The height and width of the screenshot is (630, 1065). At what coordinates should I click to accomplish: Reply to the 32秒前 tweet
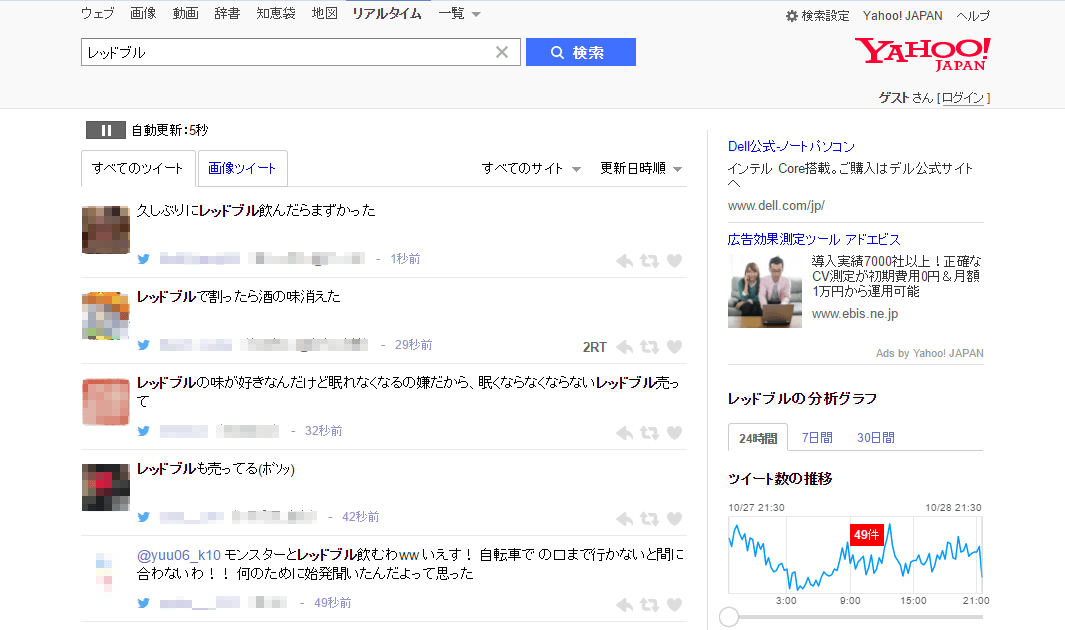coord(625,432)
